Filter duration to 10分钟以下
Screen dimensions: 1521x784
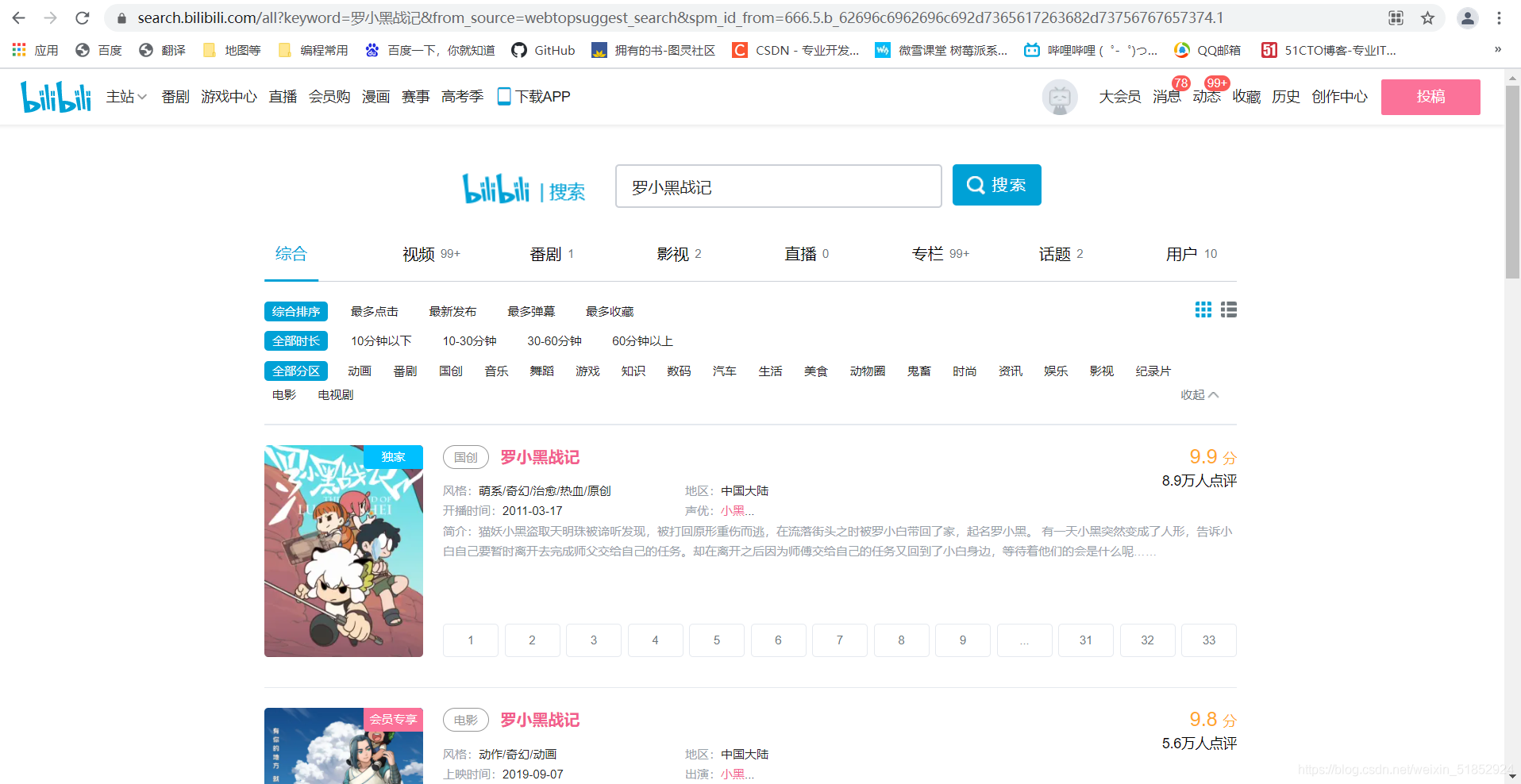381,341
